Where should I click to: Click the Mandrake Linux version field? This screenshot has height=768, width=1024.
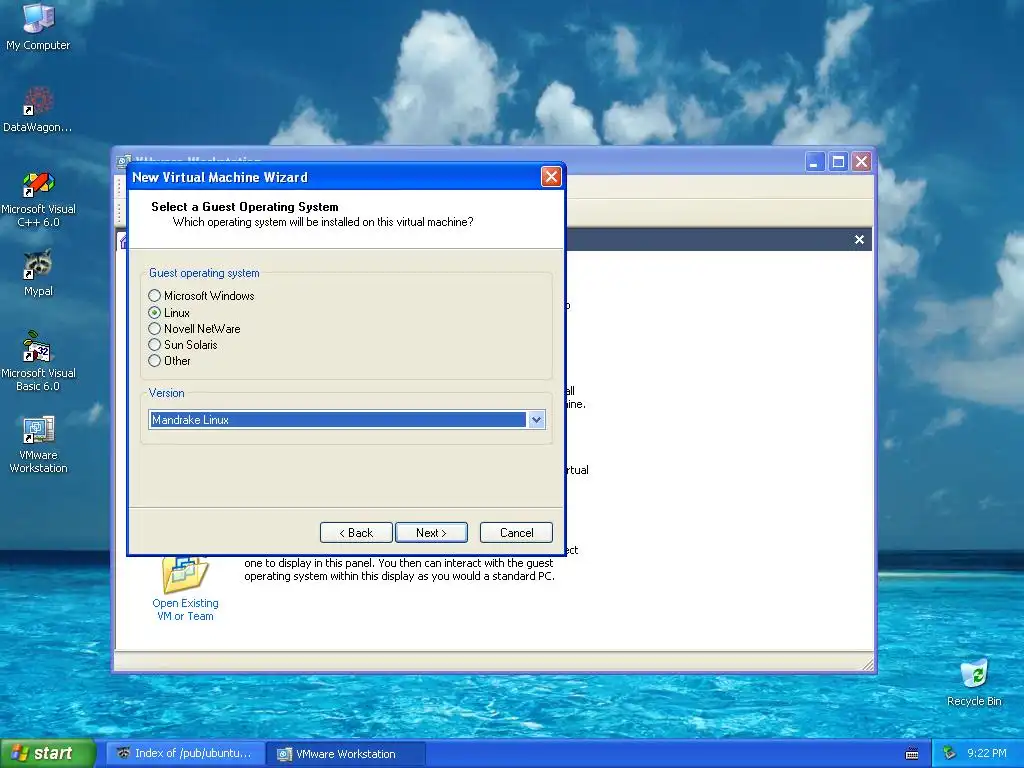pos(338,420)
